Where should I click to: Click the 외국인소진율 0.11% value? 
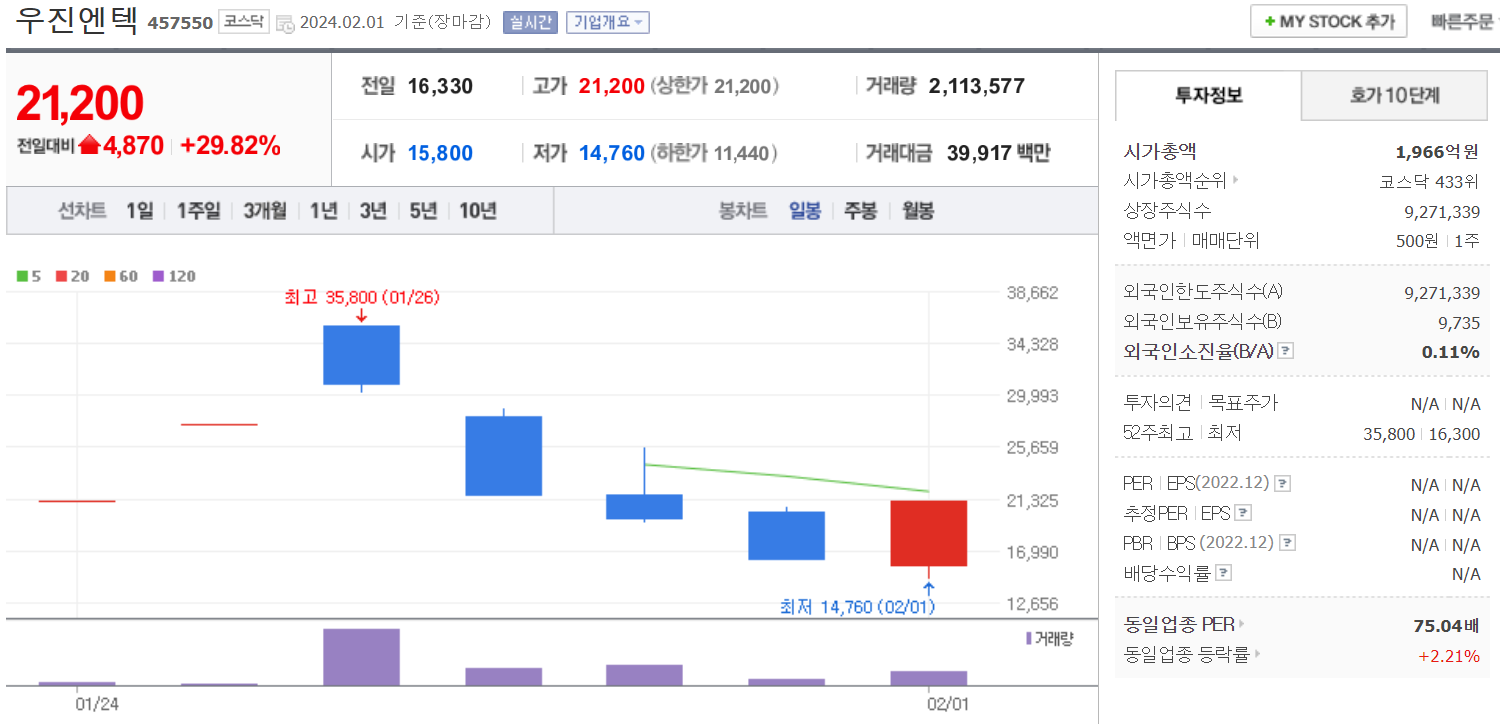1451,352
